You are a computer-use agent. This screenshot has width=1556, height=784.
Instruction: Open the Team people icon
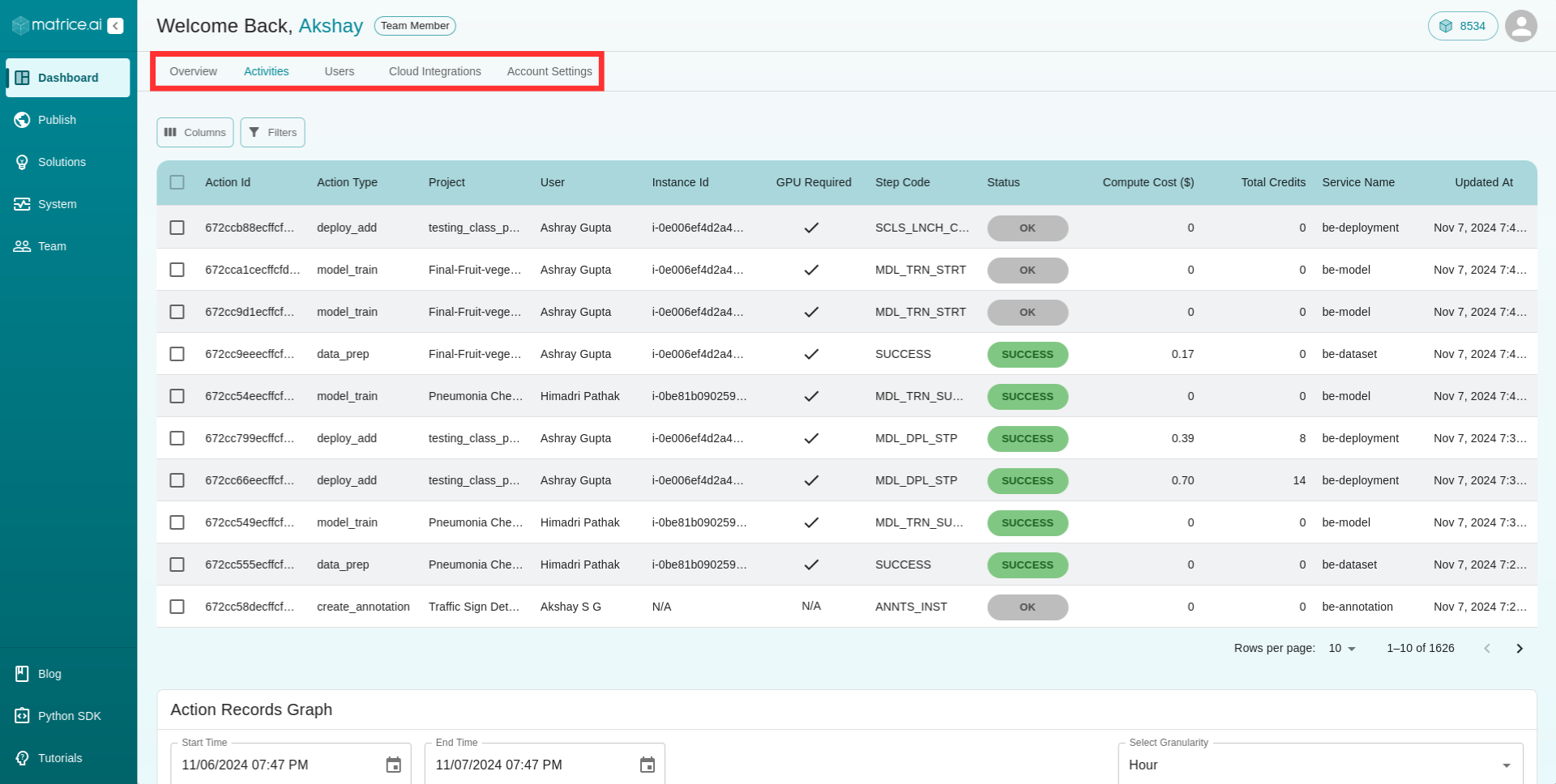22,246
